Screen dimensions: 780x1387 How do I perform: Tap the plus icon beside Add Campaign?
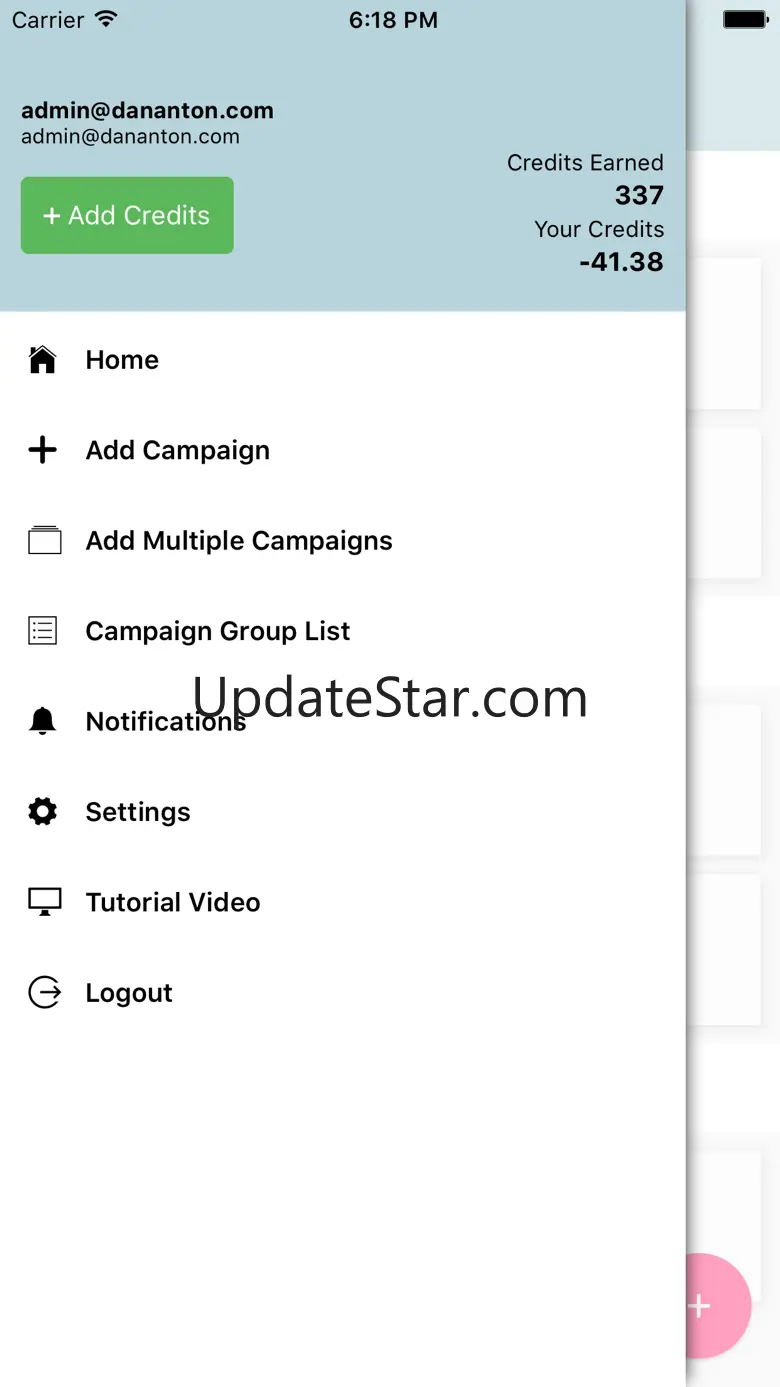pyautogui.click(x=42, y=450)
